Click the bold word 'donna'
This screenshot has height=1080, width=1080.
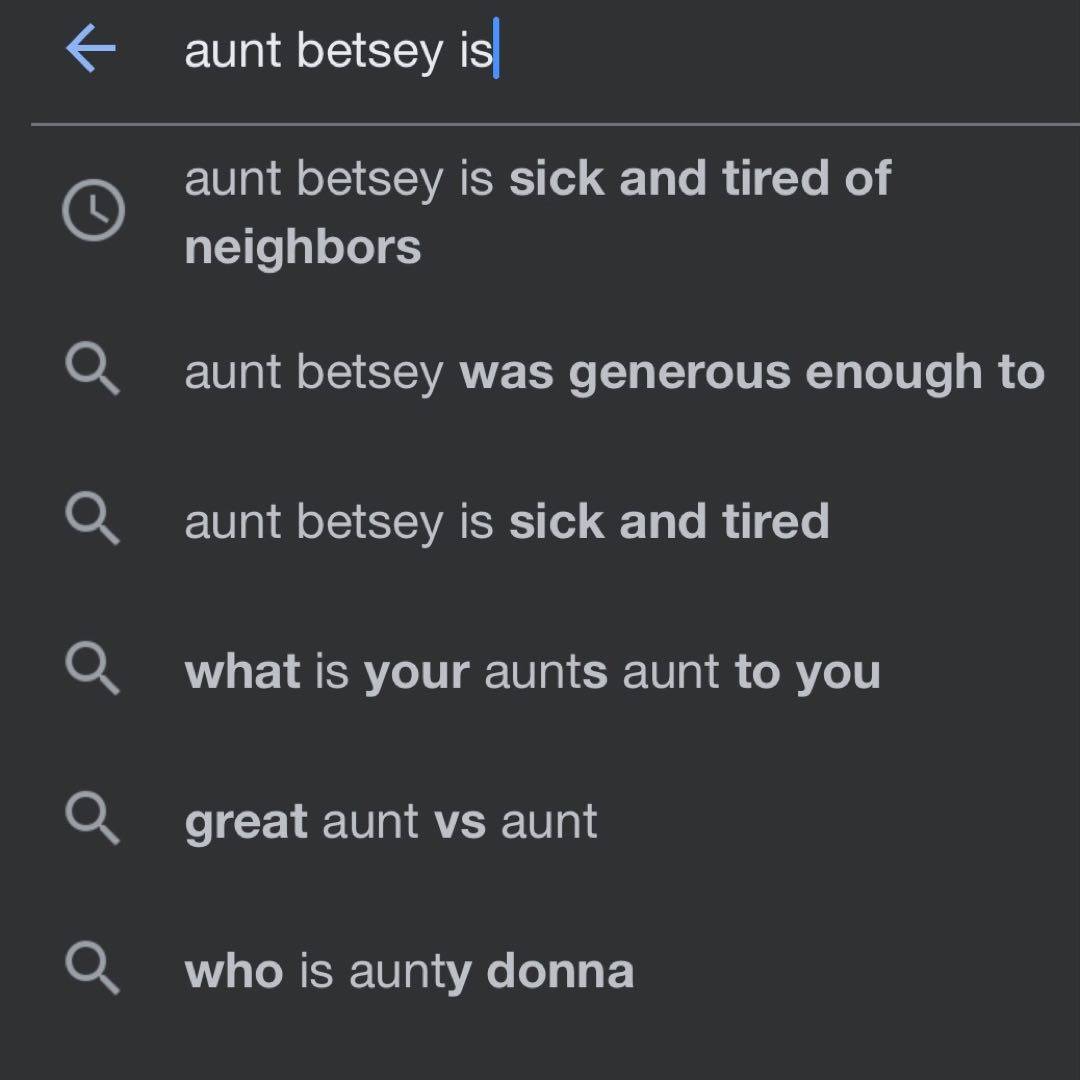560,972
